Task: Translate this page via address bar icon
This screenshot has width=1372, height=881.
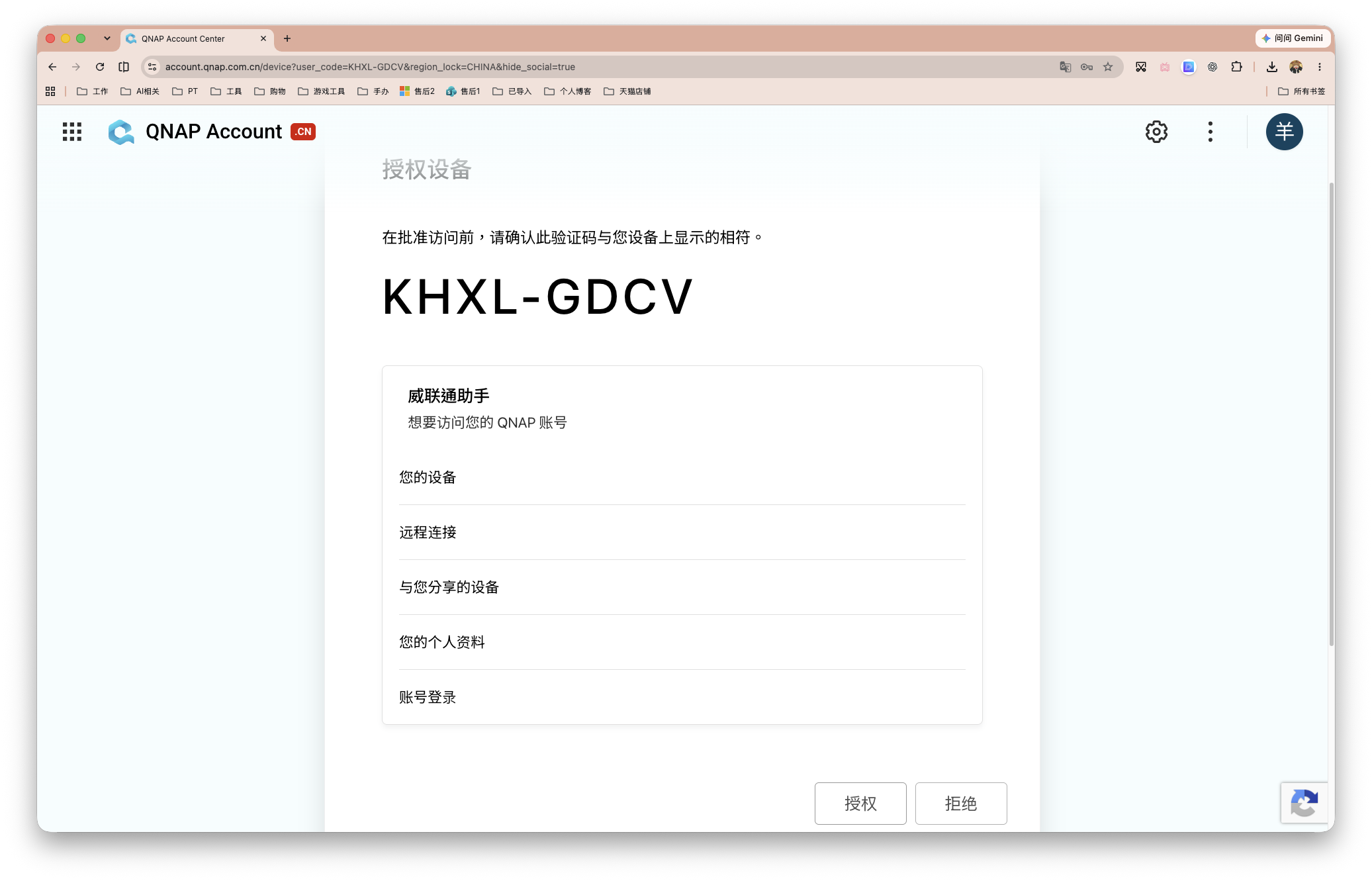Action: pos(1065,67)
